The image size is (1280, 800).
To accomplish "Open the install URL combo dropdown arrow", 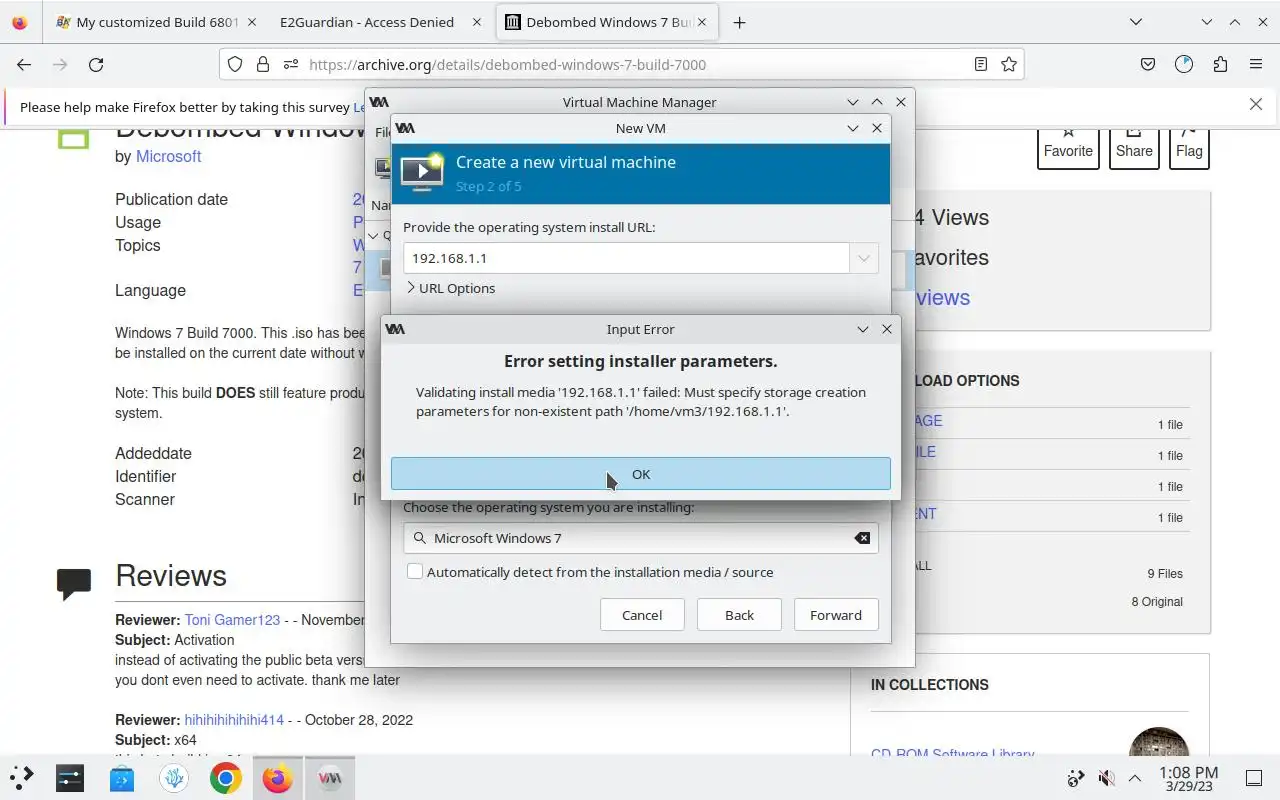I will point(864,258).
